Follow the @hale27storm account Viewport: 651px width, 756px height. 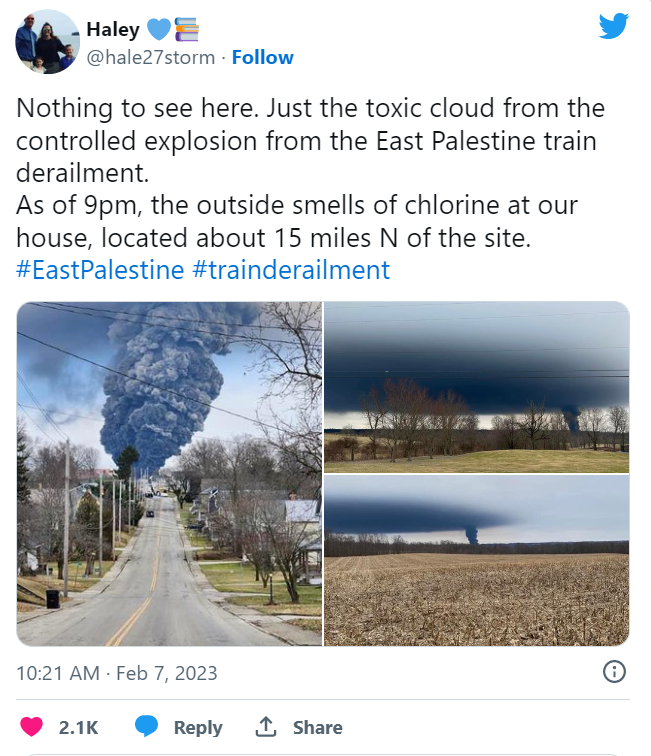point(262,57)
